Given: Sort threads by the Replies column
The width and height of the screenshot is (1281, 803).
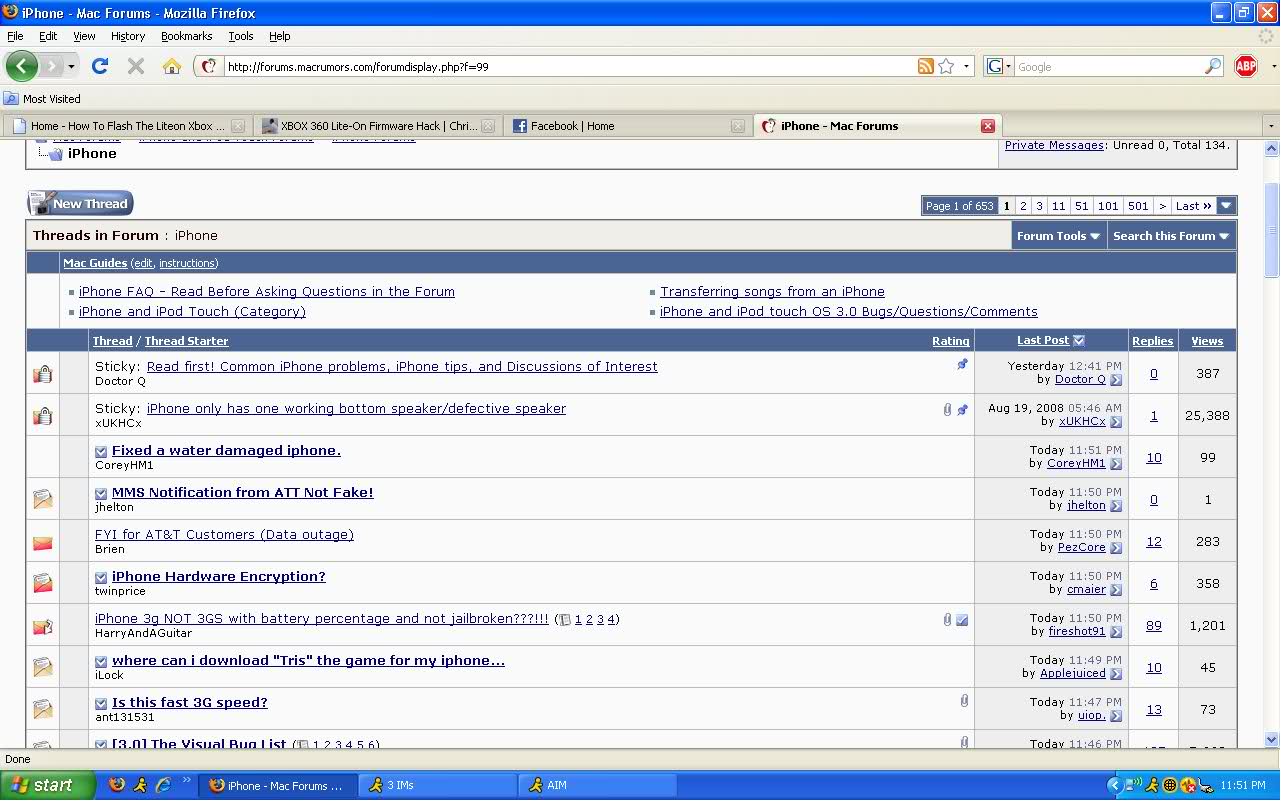Looking at the screenshot, I should pyautogui.click(x=1152, y=341).
